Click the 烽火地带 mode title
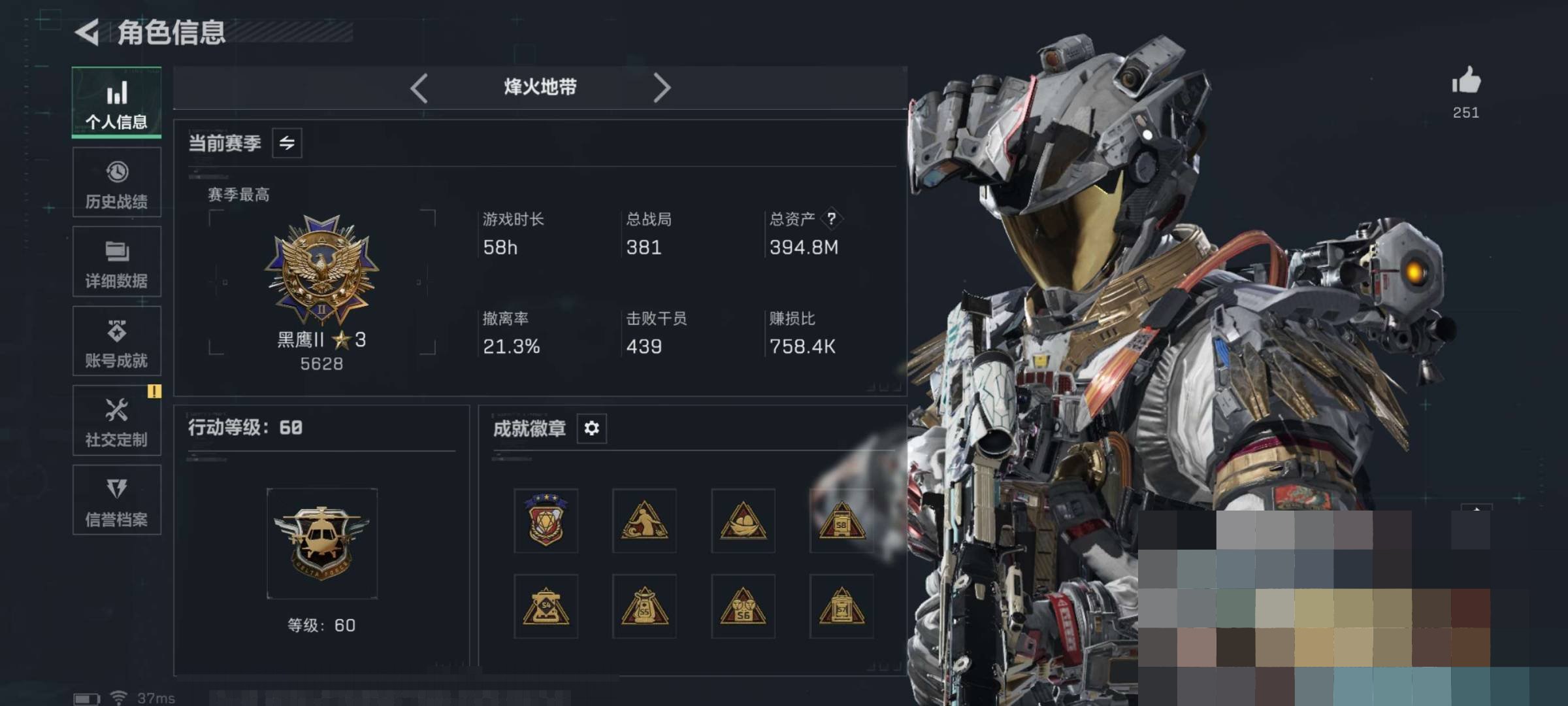 [540, 87]
